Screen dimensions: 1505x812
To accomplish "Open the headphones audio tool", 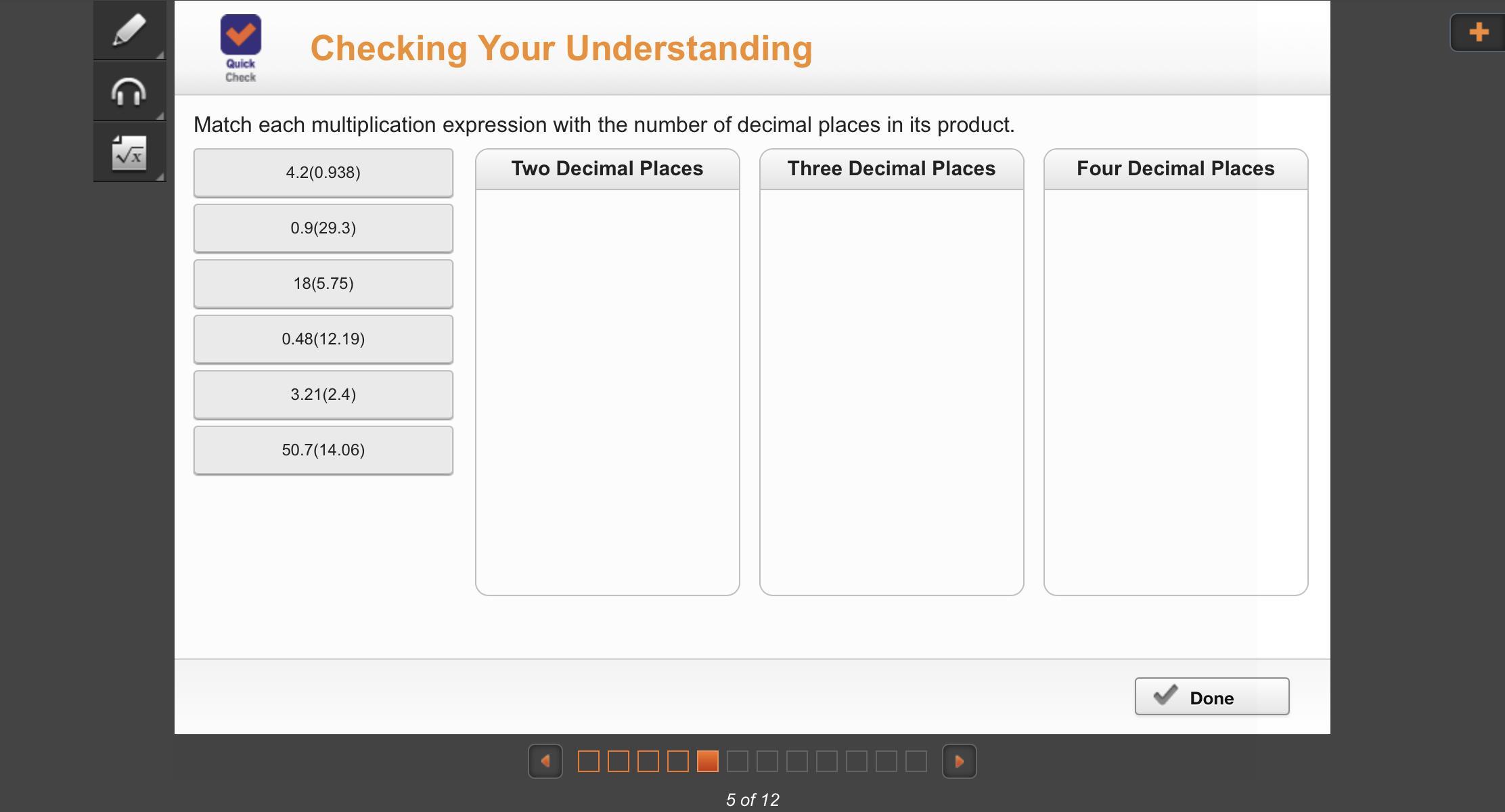I will pos(129,91).
